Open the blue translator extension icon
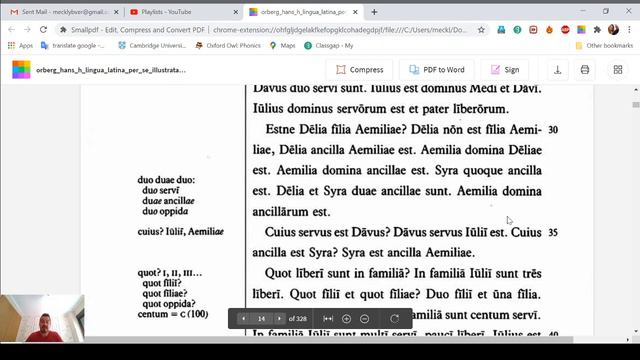The height and width of the screenshot is (360, 640). pos(501,30)
